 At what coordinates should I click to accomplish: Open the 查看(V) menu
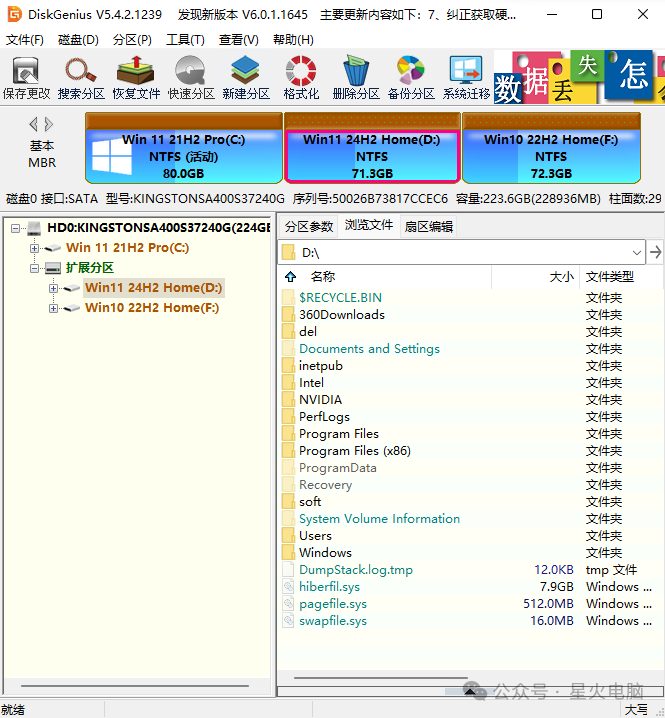pos(239,40)
